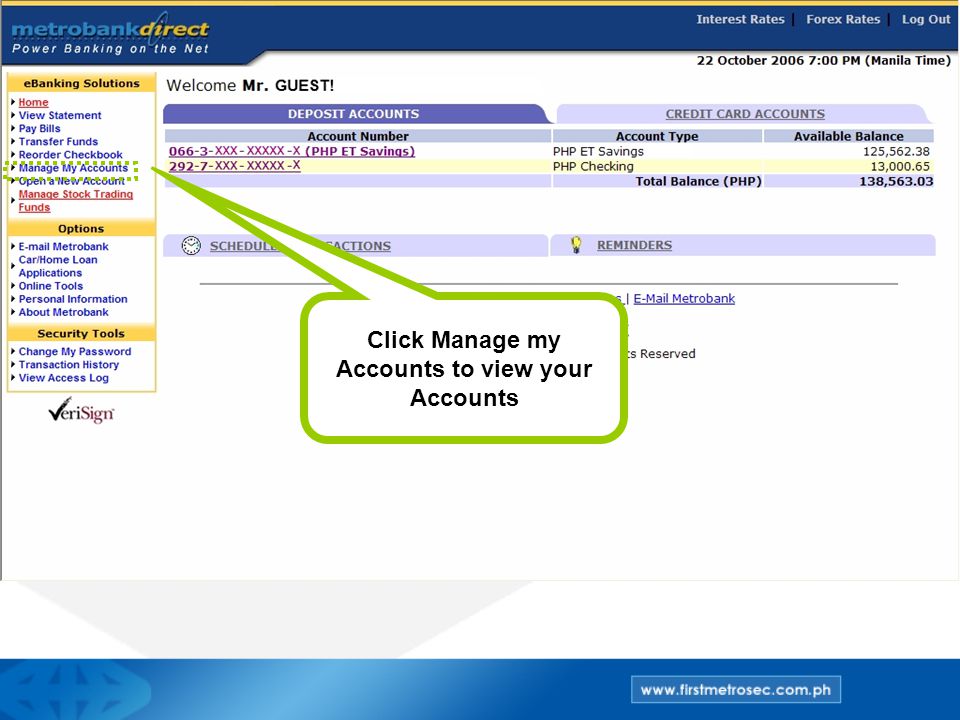Click the metrobankdirect logo
The height and width of the screenshot is (720, 960).
(x=110, y=33)
